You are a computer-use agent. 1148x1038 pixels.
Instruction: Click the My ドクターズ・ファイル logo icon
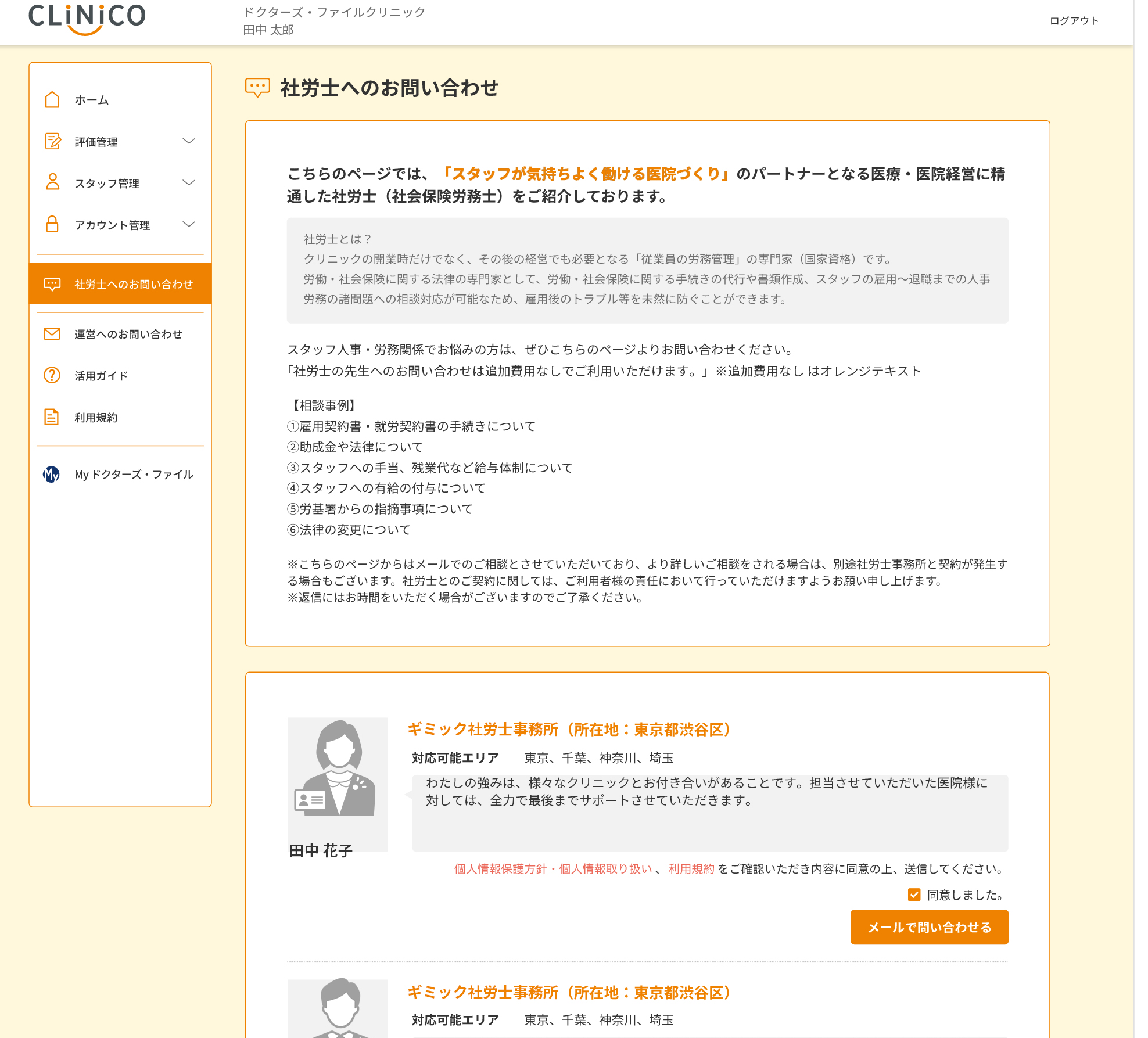tap(51, 475)
